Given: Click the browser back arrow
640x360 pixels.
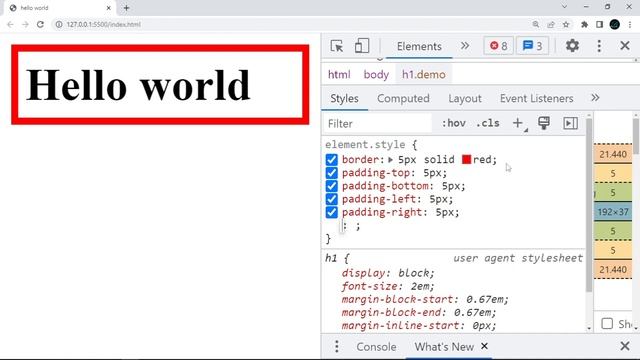Looking at the screenshot, I should coord(10,24).
